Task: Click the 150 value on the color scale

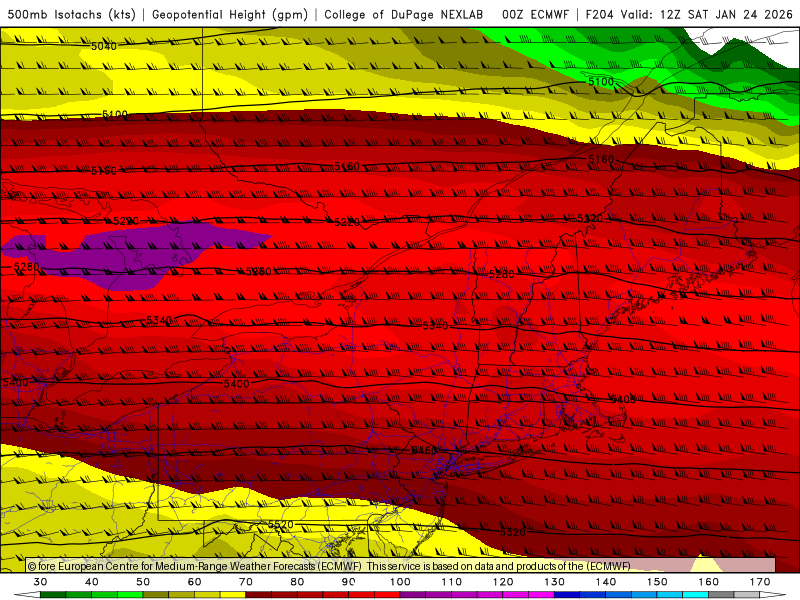Action: click(657, 582)
